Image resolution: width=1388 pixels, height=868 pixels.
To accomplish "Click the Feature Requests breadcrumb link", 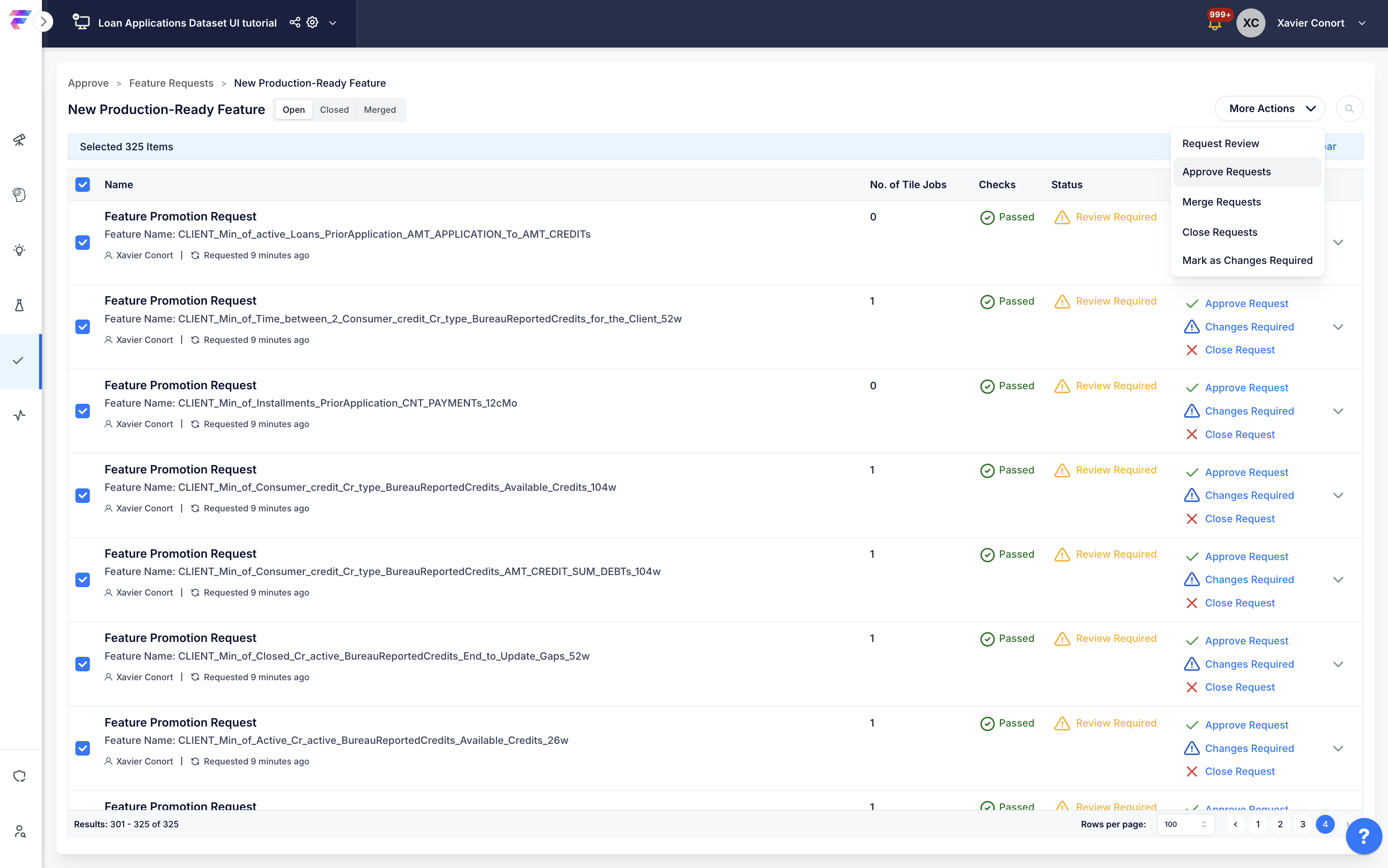I will [171, 83].
